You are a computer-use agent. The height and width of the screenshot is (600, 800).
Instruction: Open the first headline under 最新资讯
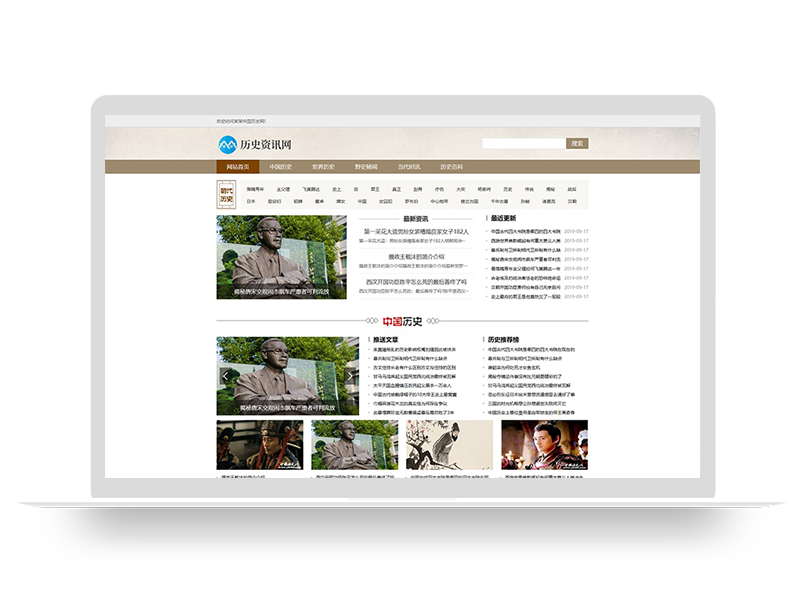pos(415,231)
